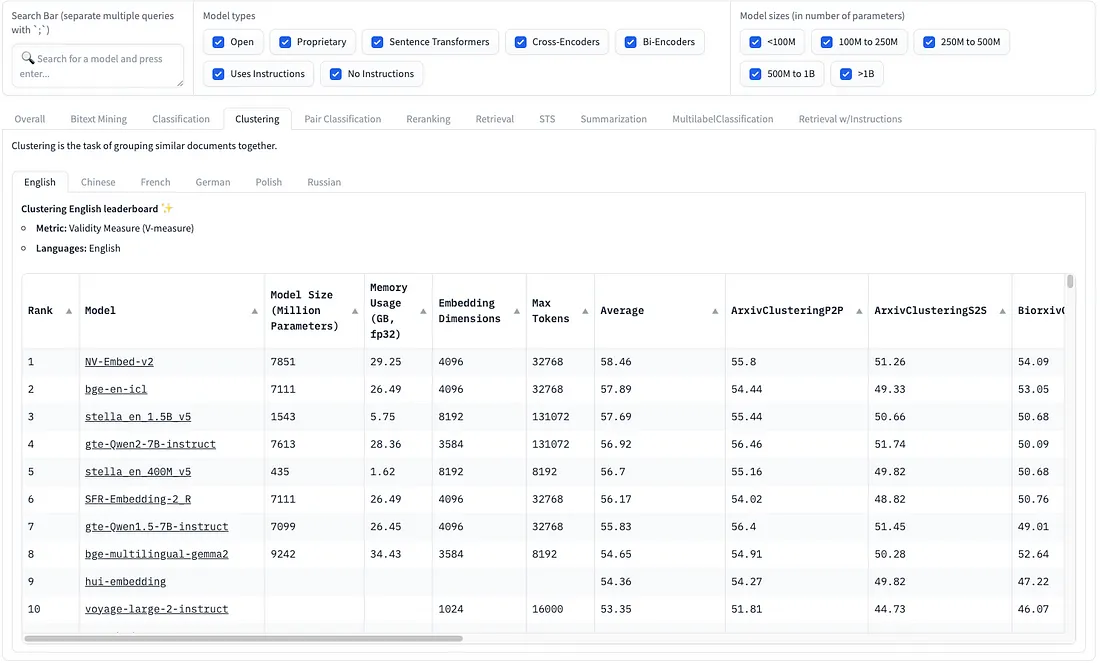This screenshot has width=1100, height=663.
Task: Open the Reranking tab
Action: [x=428, y=119]
